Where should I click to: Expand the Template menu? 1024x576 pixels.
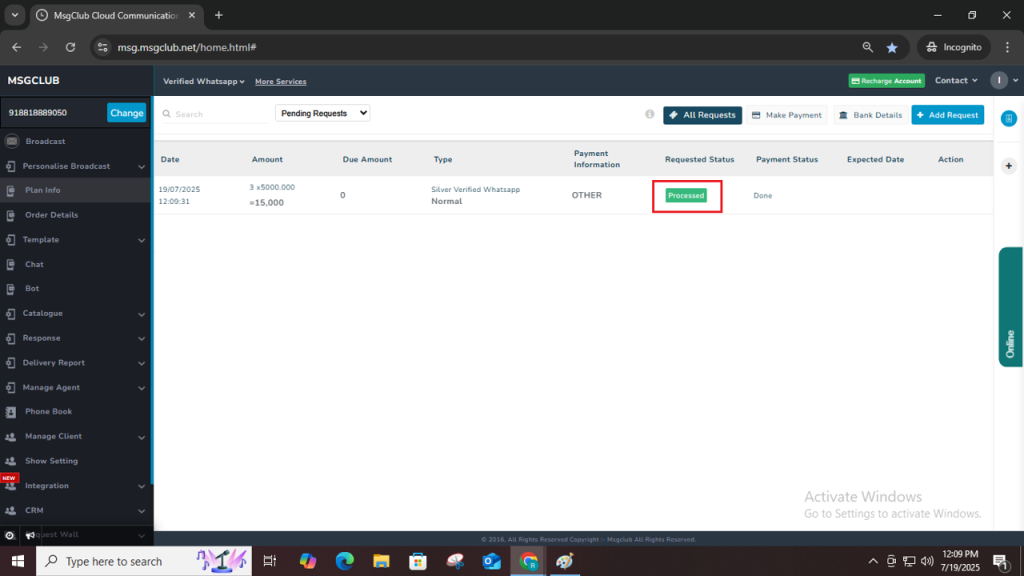click(141, 240)
